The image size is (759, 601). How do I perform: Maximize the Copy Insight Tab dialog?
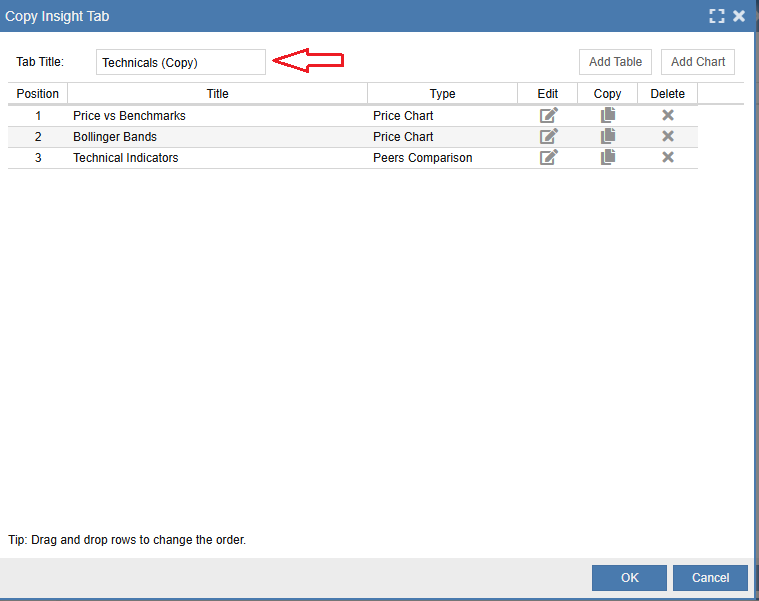point(717,16)
